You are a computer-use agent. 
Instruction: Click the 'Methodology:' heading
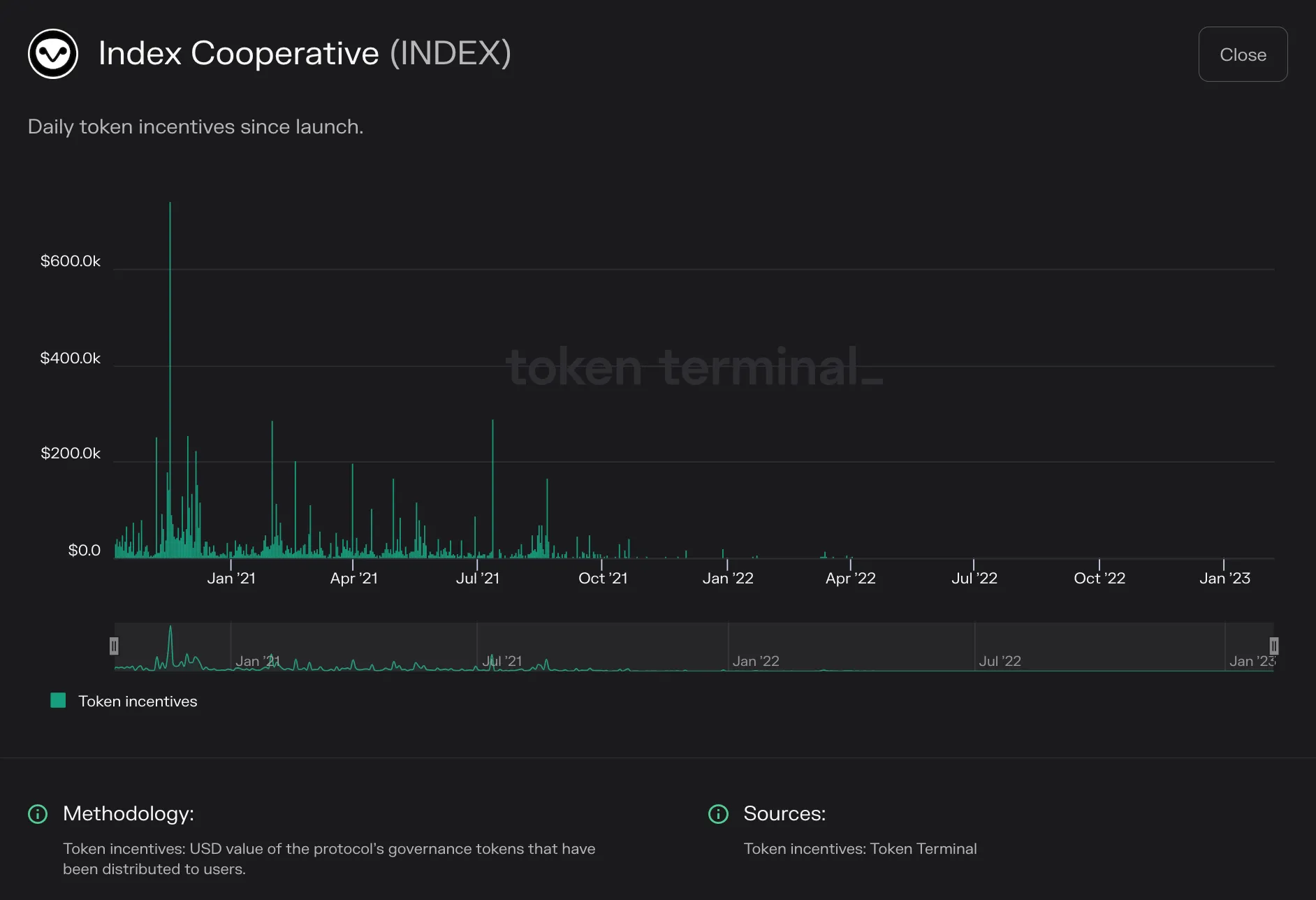129,813
